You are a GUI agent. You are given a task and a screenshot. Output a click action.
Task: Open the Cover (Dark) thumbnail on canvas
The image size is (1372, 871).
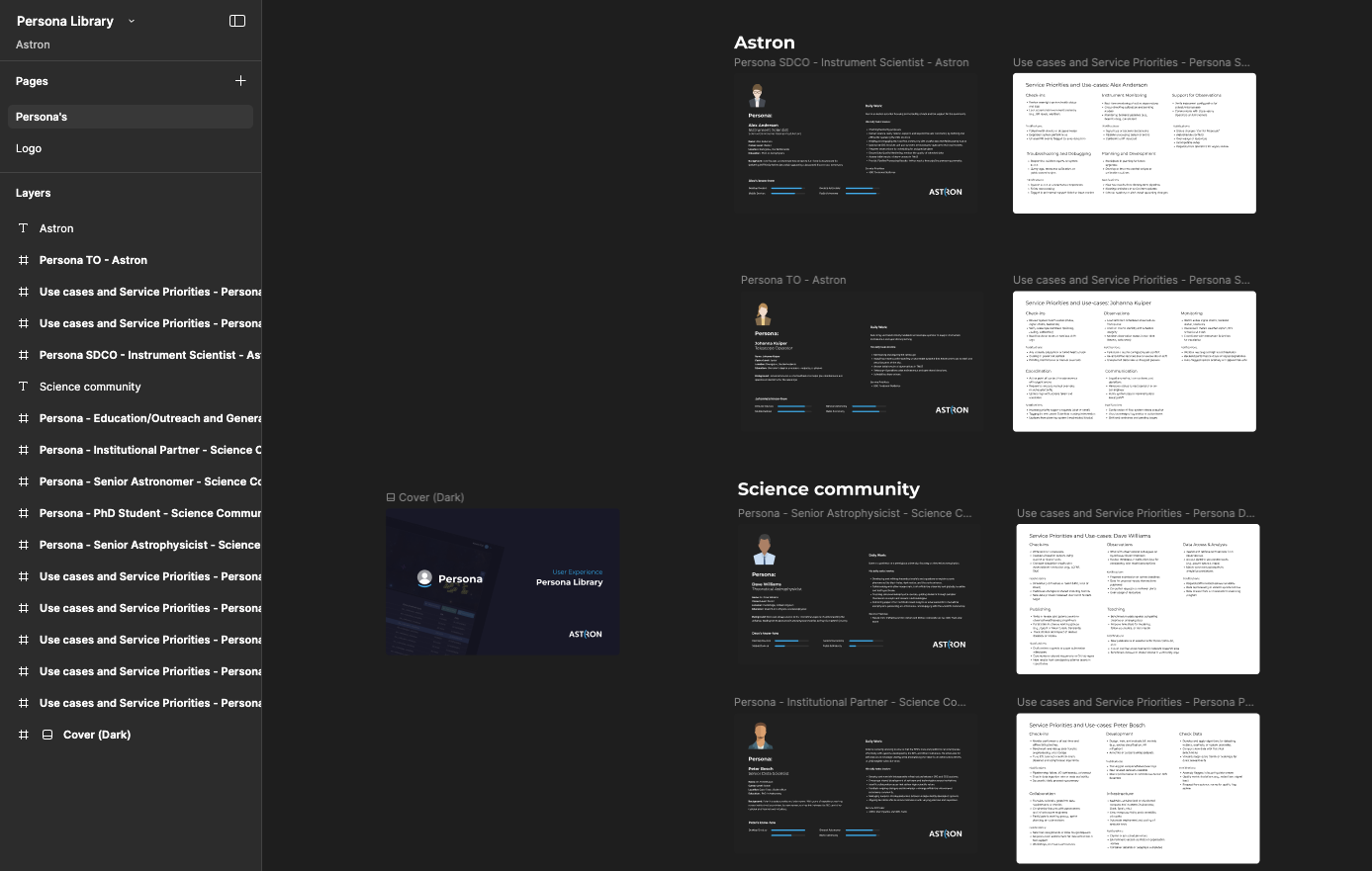tap(503, 581)
